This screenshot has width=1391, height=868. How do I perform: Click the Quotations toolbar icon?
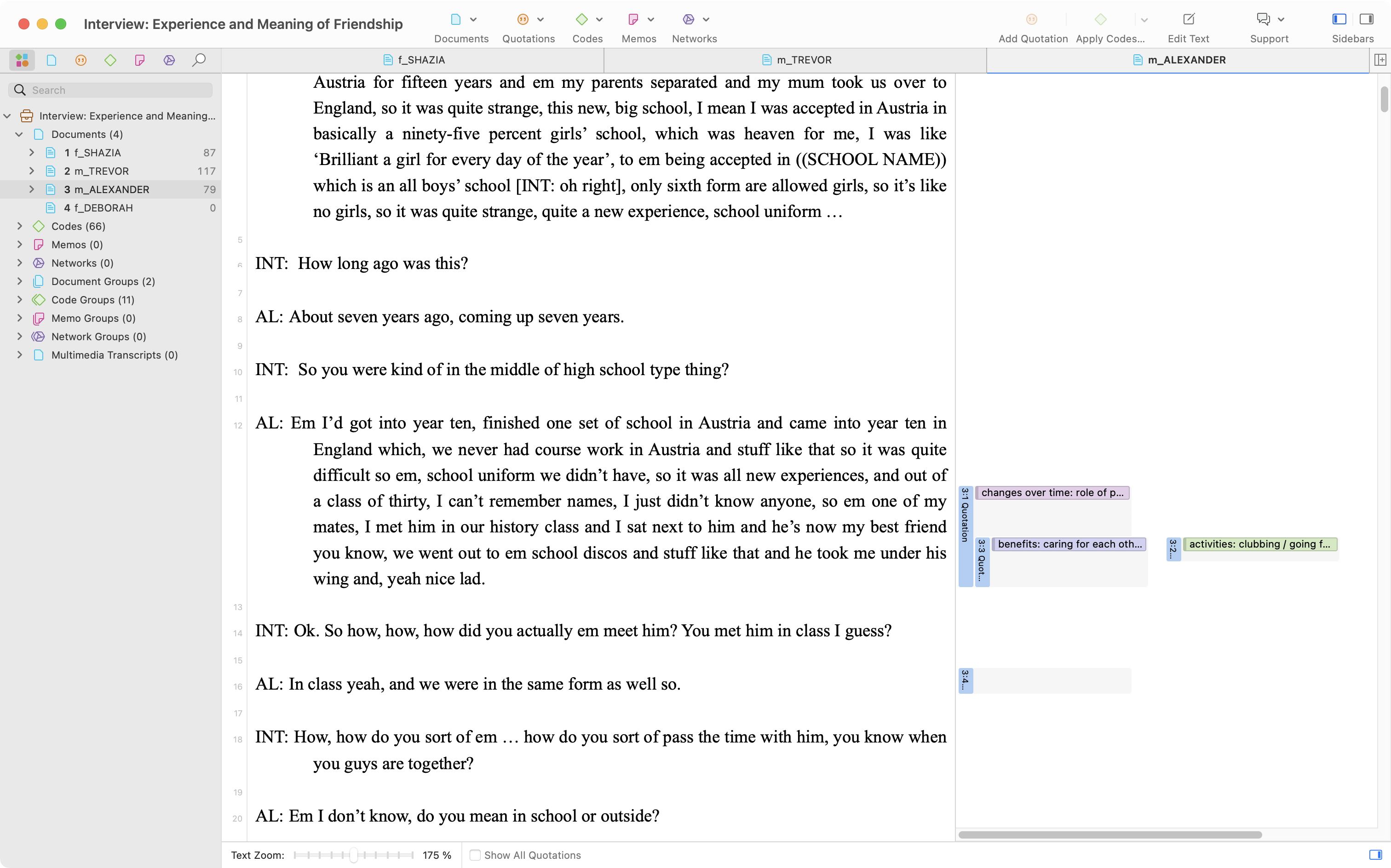(x=523, y=19)
